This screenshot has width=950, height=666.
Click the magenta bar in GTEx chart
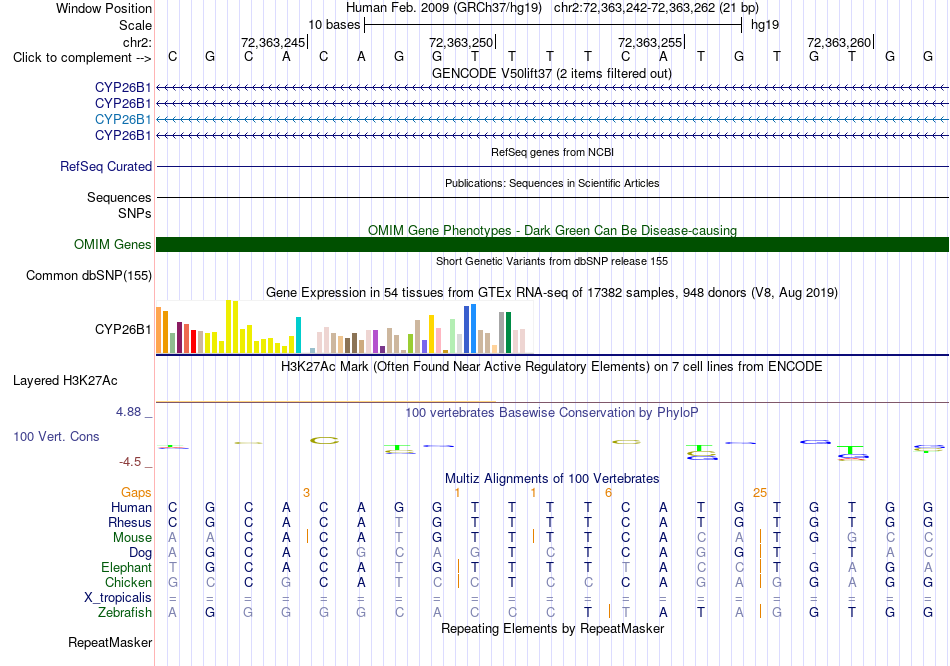pos(376,342)
